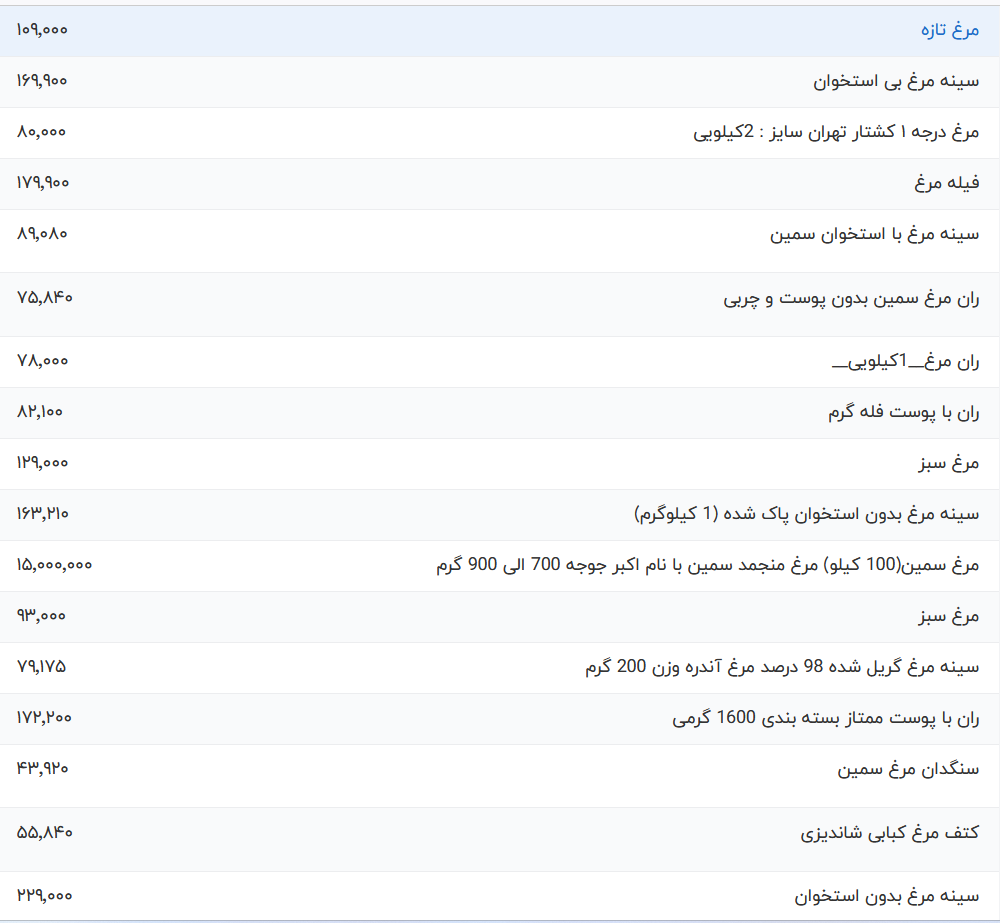Select the price ۸۲,۱۰۰

40,412
